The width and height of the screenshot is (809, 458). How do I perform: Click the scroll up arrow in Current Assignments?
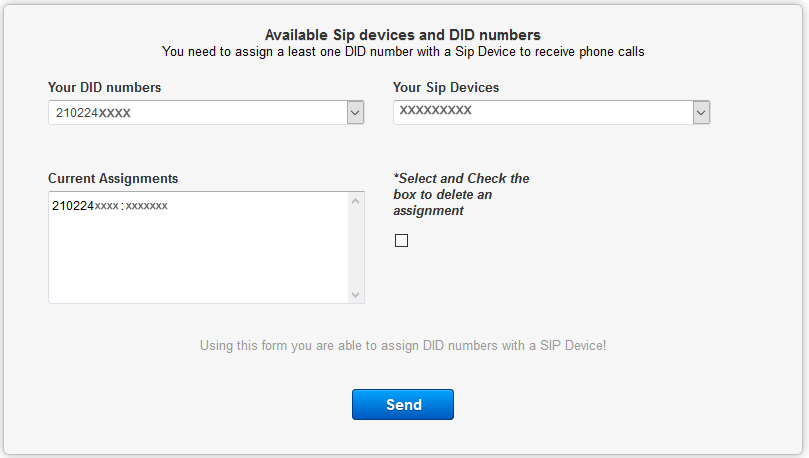point(356,202)
